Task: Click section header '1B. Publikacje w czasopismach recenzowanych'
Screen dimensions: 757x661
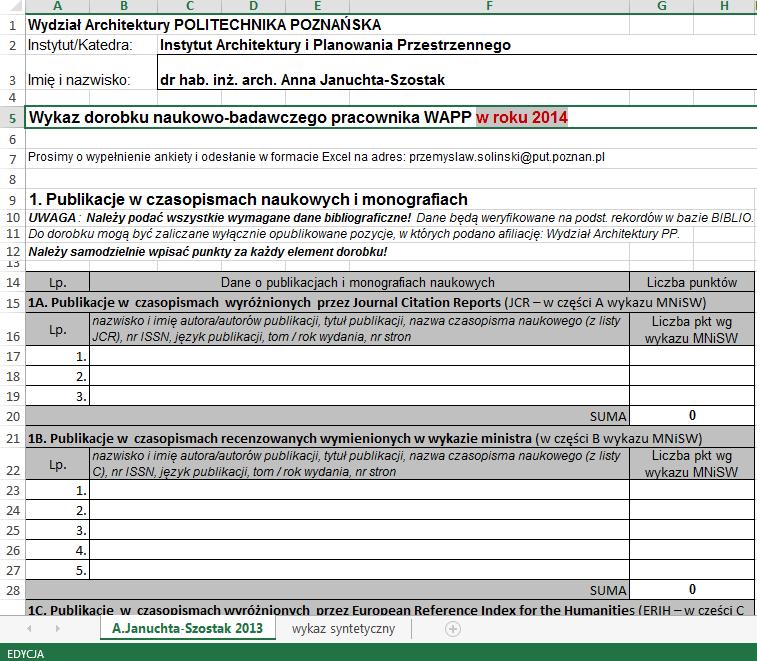Action: (x=390, y=438)
